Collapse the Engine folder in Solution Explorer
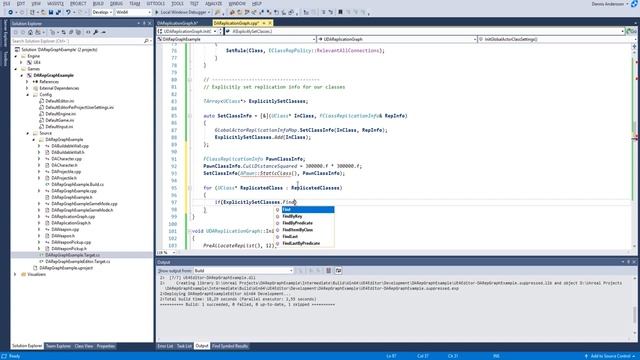The height and width of the screenshot is (360, 640). tap(16, 56)
